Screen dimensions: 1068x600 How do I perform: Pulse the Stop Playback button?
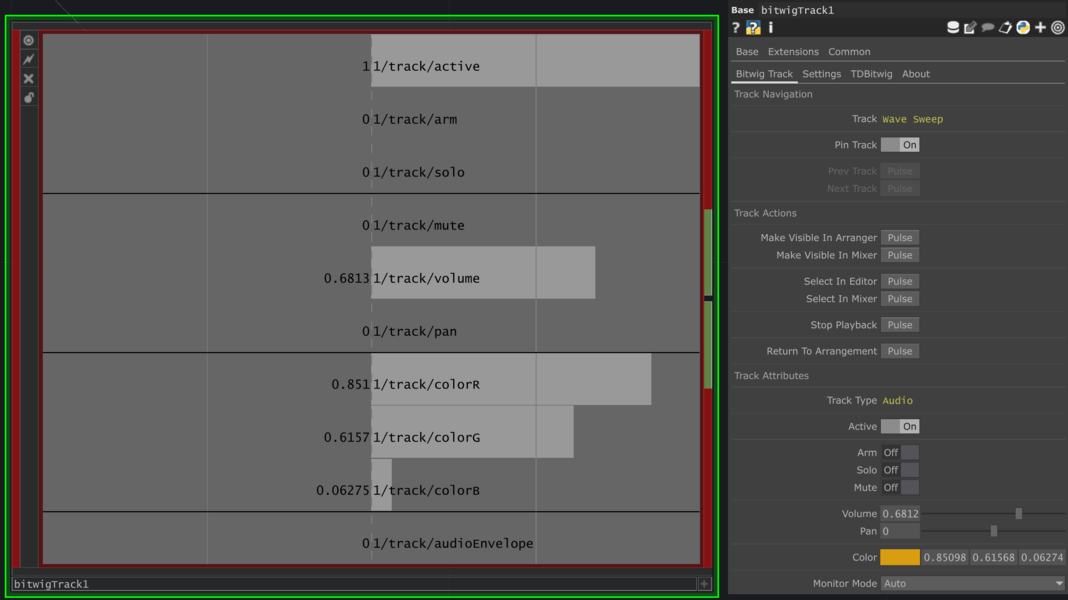(899, 325)
